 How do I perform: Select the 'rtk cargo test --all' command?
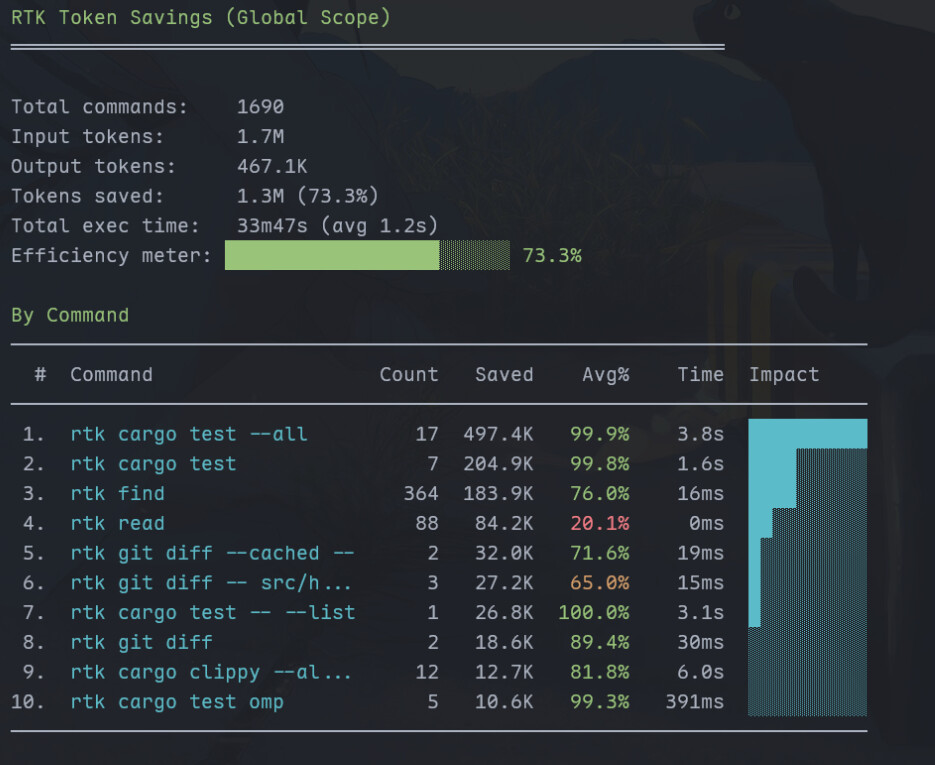pyautogui.click(x=189, y=434)
